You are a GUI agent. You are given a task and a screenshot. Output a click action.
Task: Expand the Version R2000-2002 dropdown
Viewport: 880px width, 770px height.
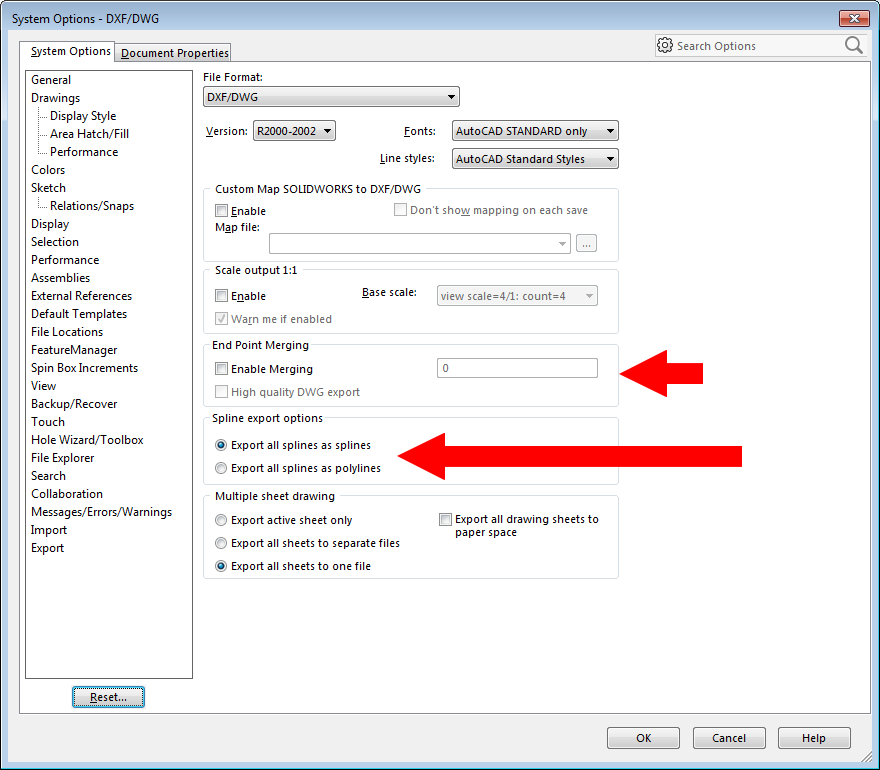[293, 131]
